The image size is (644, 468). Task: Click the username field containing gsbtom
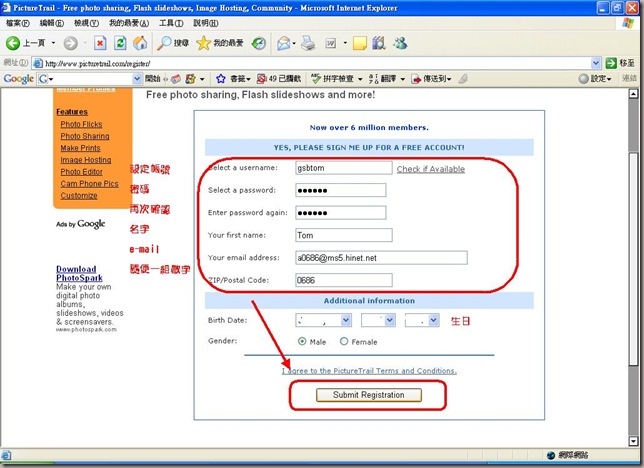tap(344, 168)
